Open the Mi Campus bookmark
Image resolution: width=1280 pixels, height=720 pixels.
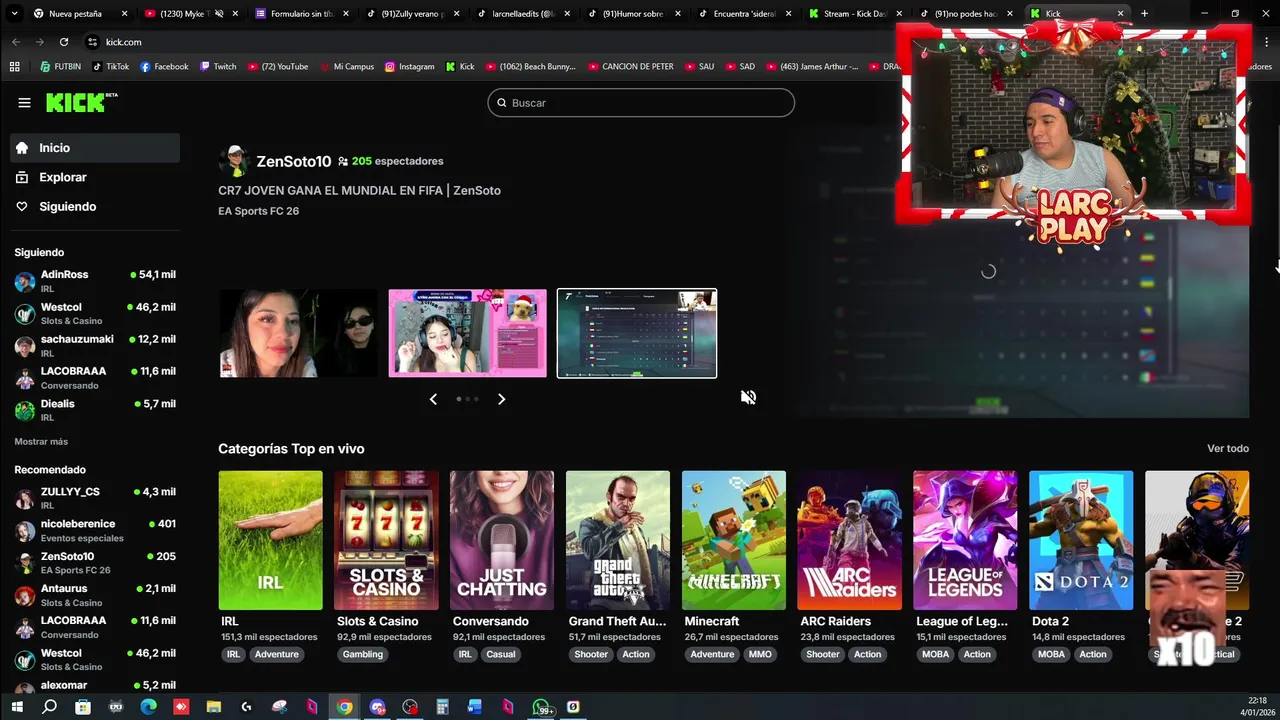click(347, 67)
